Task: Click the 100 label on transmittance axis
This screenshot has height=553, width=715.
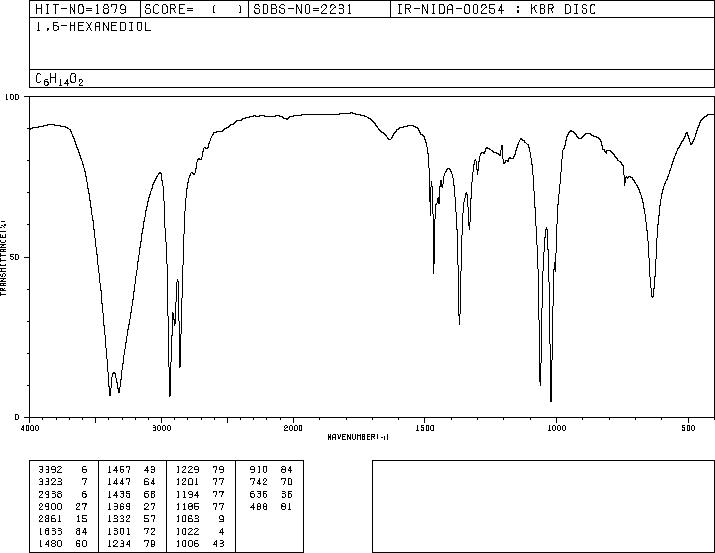Action: (x=12, y=97)
